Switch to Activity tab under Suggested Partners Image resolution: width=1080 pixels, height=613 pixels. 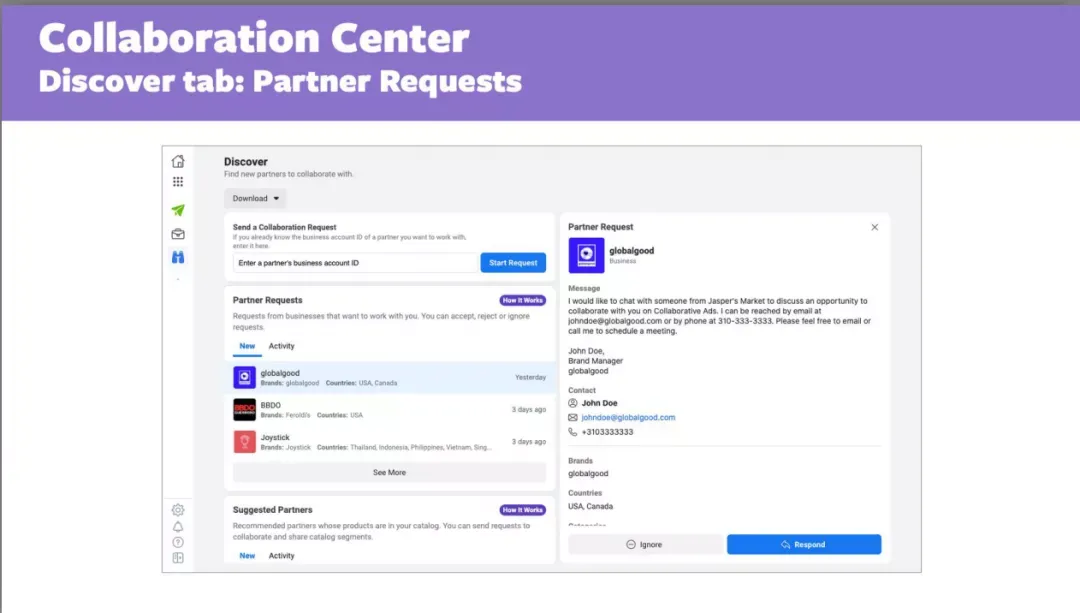[282, 556]
